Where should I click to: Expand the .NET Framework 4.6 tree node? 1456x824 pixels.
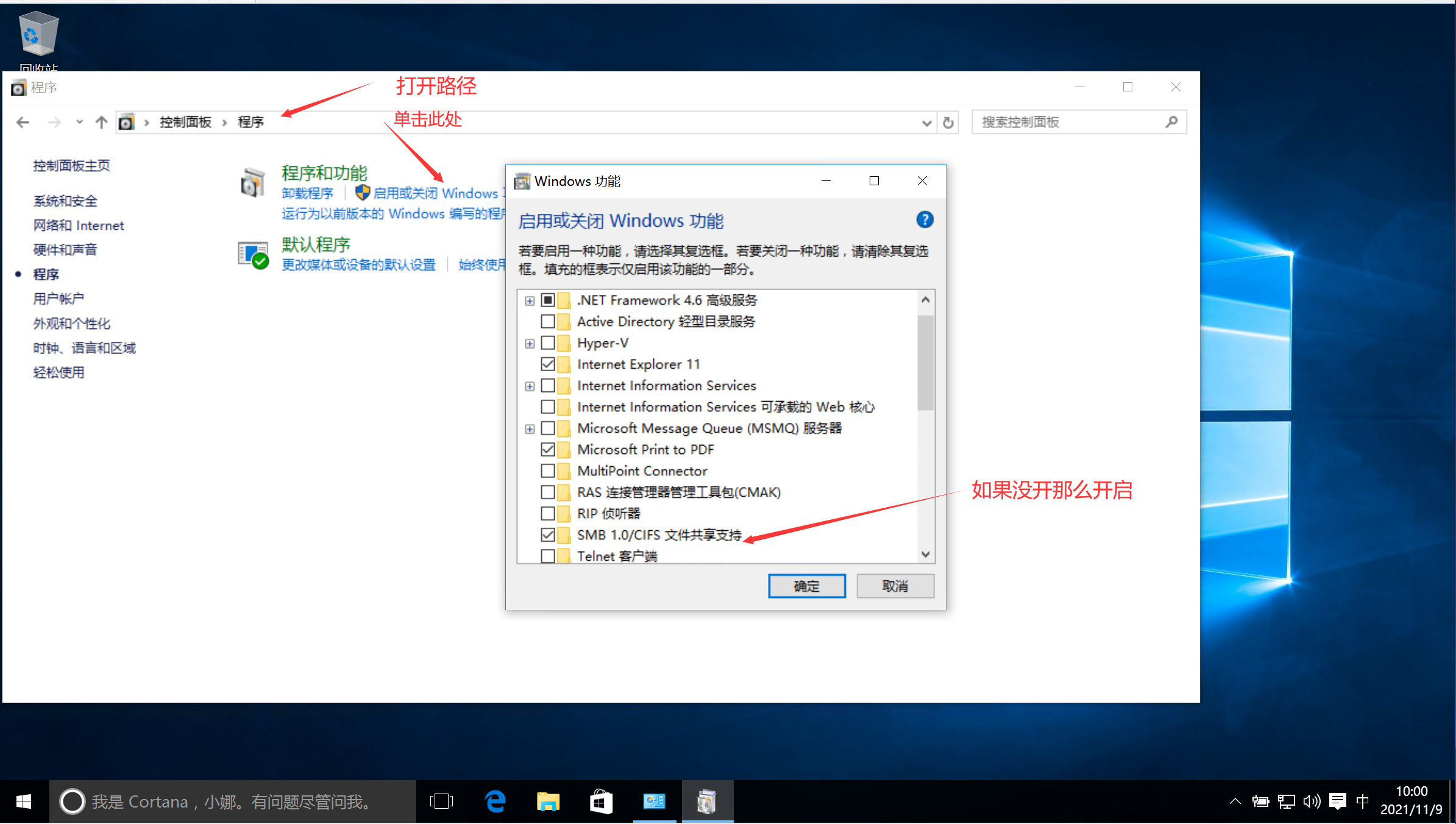(530, 300)
